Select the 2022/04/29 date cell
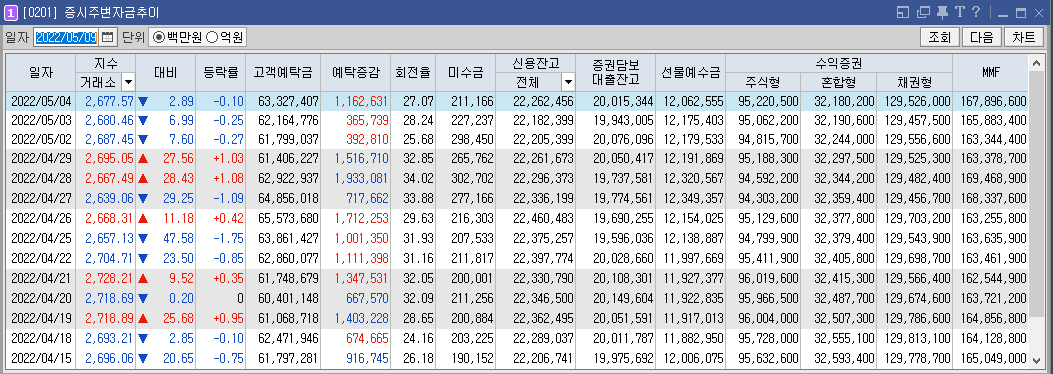The height and width of the screenshot is (374, 1053). (41, 158)
